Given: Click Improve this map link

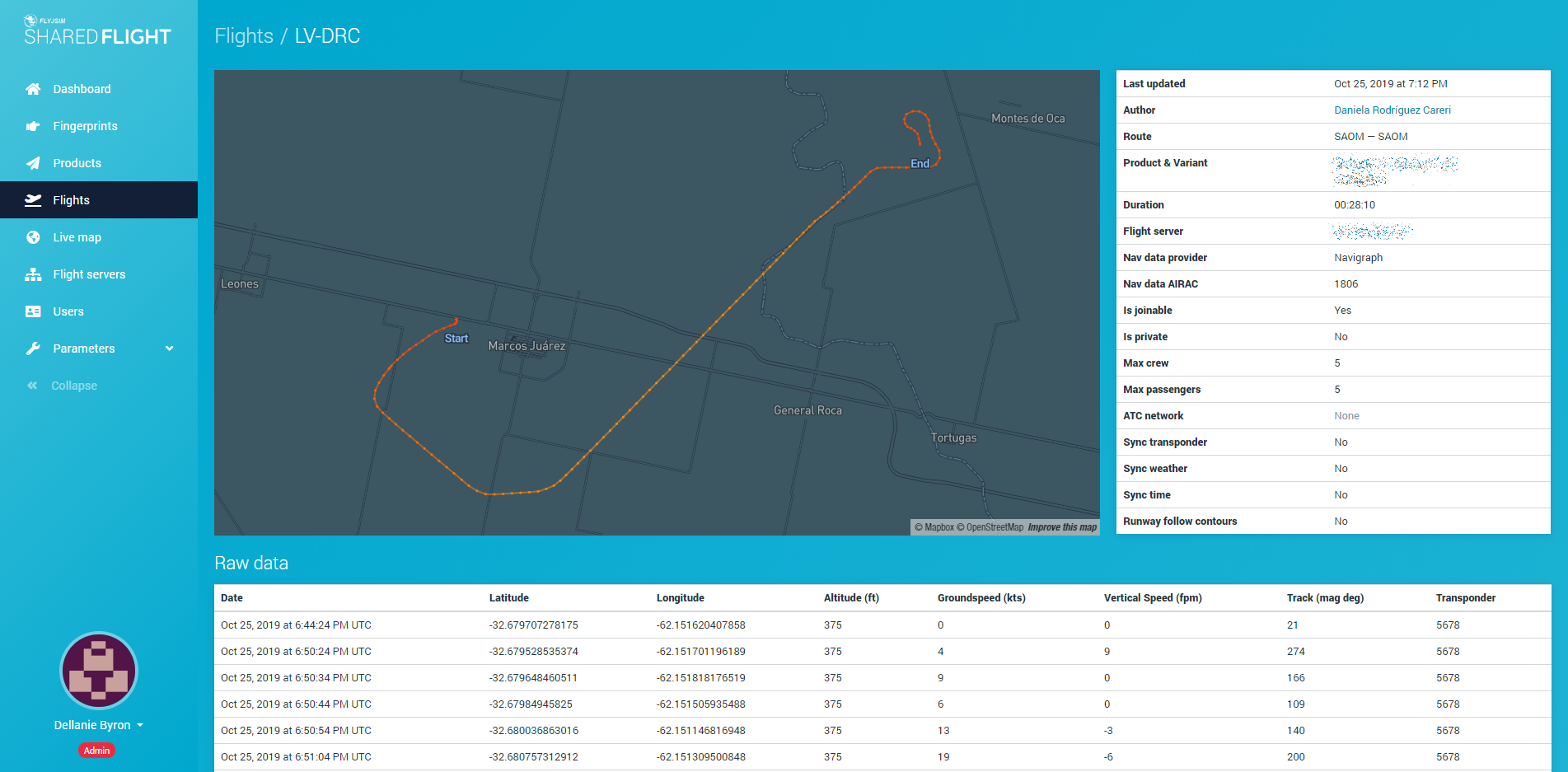Looking at the screenshot, I should click(x=1062, y=527).
